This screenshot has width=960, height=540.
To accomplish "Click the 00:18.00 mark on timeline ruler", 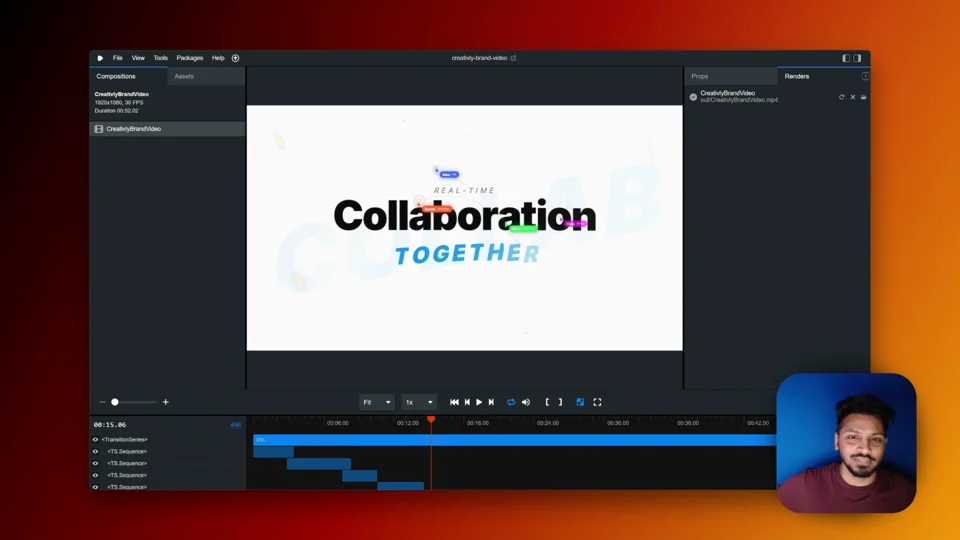I will pyautogui.click(x=478, y=423).
